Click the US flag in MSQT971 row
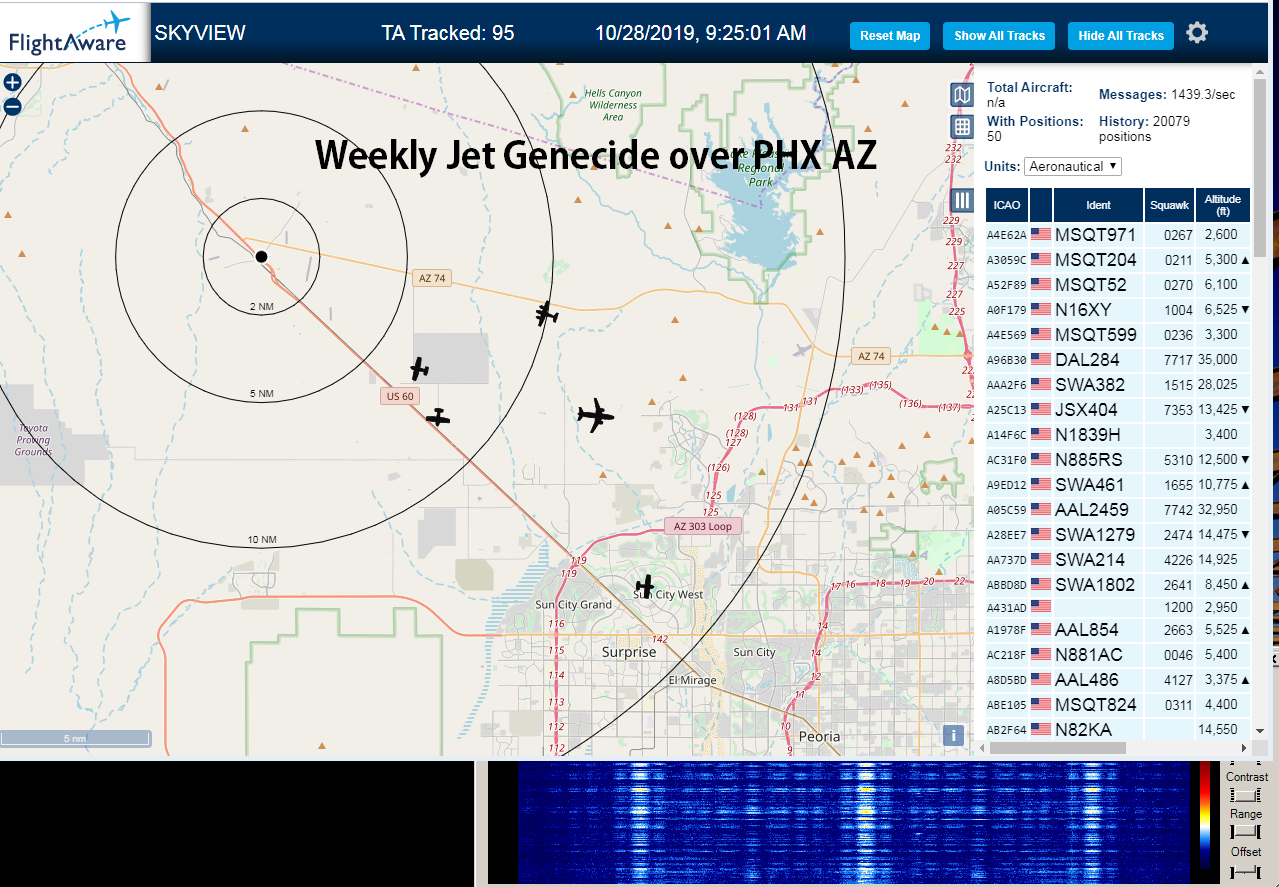The image size is (1279, 887). 1041,234
